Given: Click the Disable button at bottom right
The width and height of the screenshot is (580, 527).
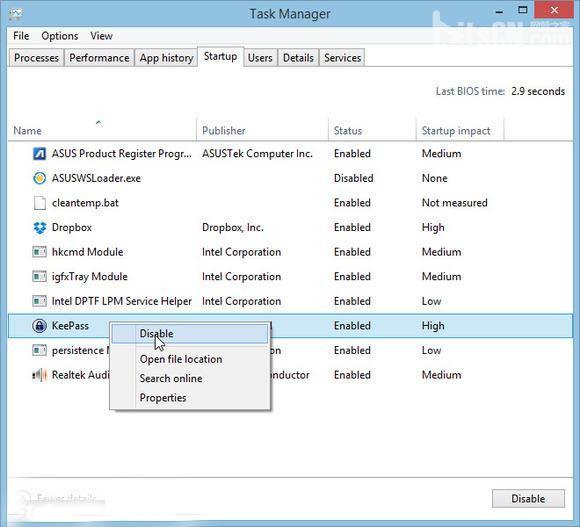Looking at the screenshot, I should coord(528,499).
